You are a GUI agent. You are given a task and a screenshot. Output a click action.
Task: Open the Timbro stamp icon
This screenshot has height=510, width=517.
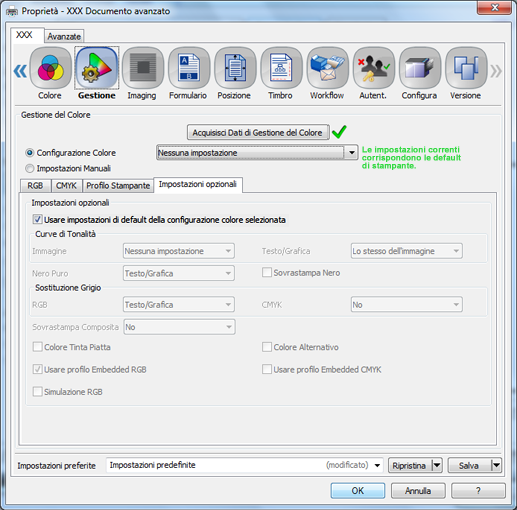coord(281,68)
